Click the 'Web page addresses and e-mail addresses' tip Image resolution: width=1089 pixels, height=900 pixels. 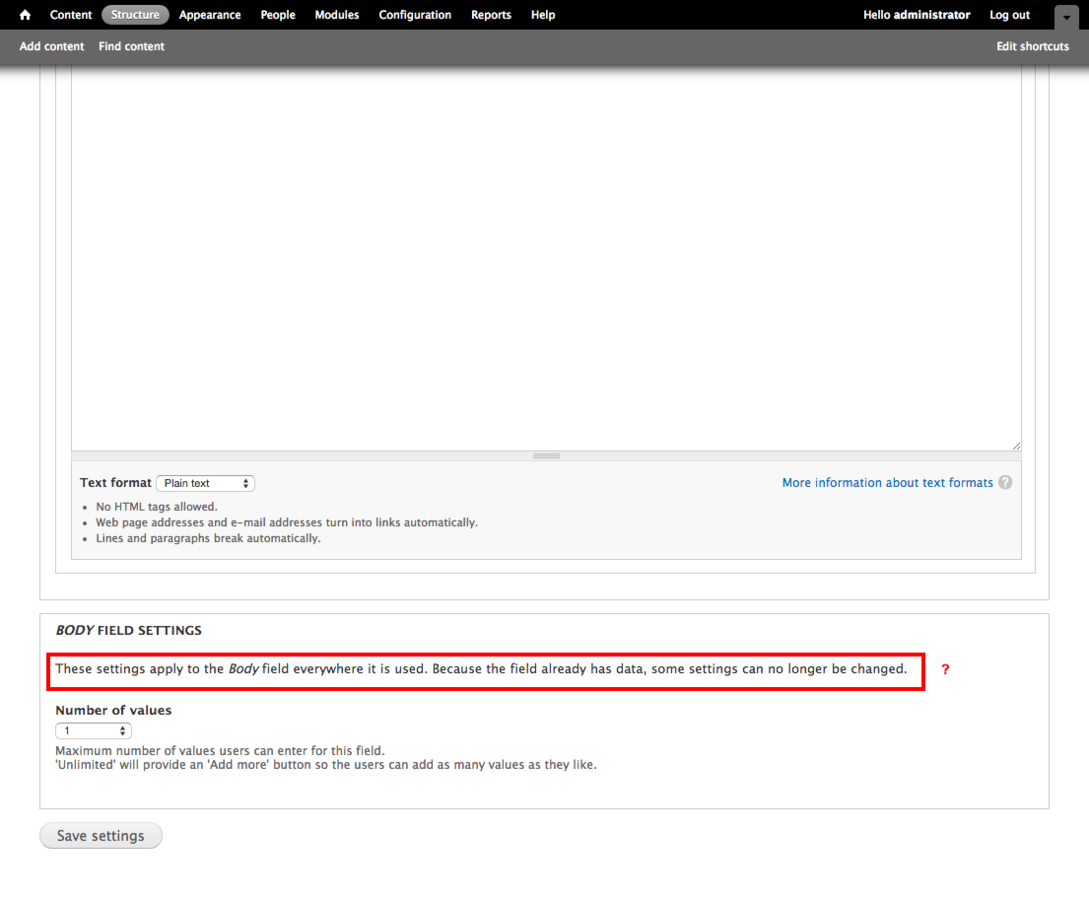point(287,522)
